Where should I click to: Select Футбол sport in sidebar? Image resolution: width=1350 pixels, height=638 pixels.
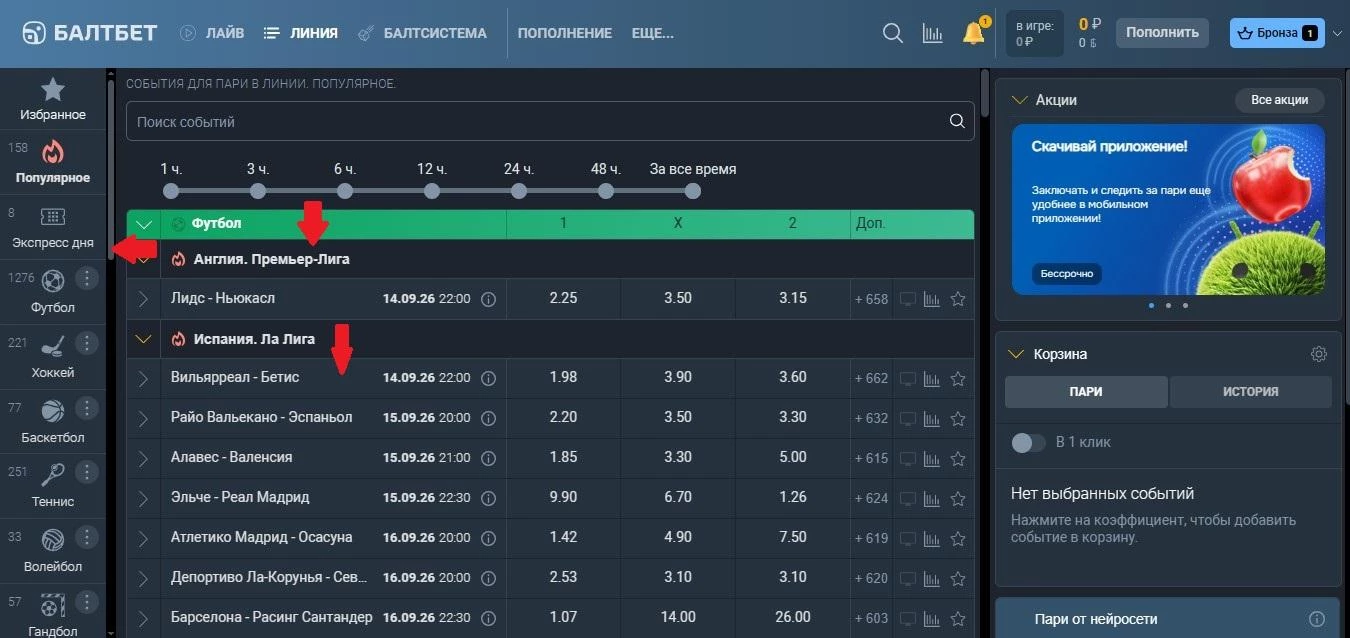point(52,280)
